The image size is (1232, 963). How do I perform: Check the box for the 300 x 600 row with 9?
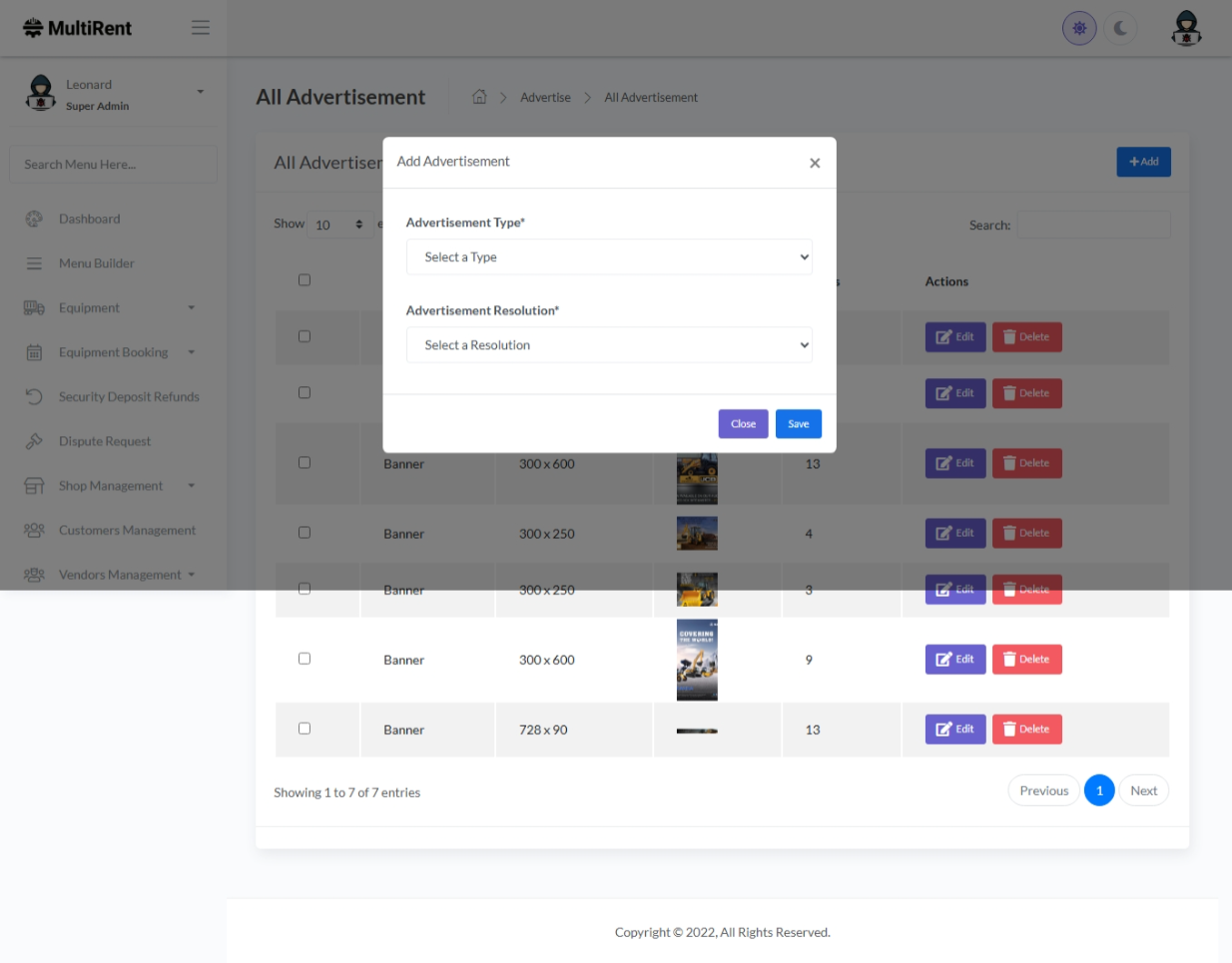pyautogui.click(x=305, y=659)
